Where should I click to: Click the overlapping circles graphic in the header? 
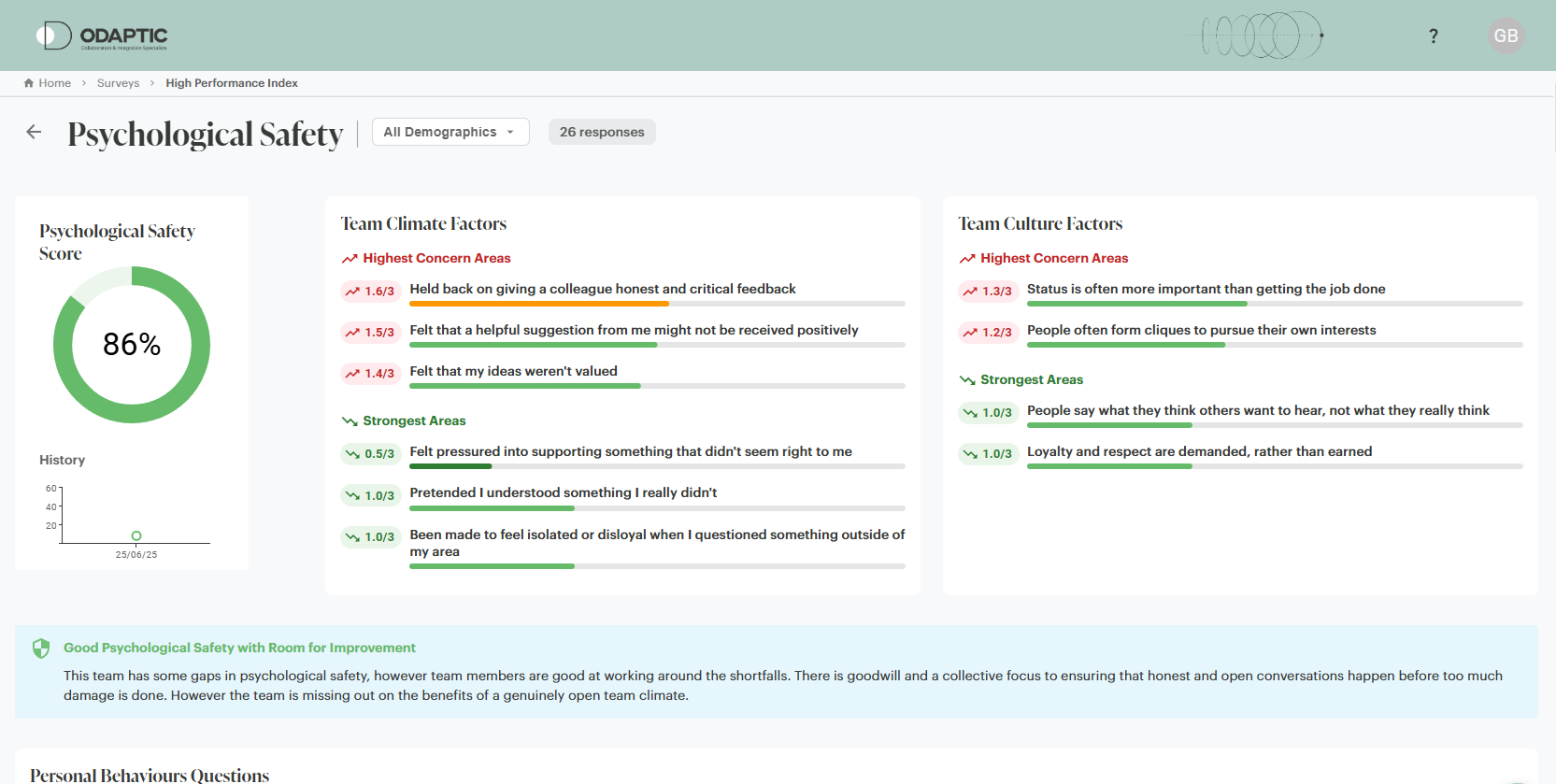(x=1262, y=36)
